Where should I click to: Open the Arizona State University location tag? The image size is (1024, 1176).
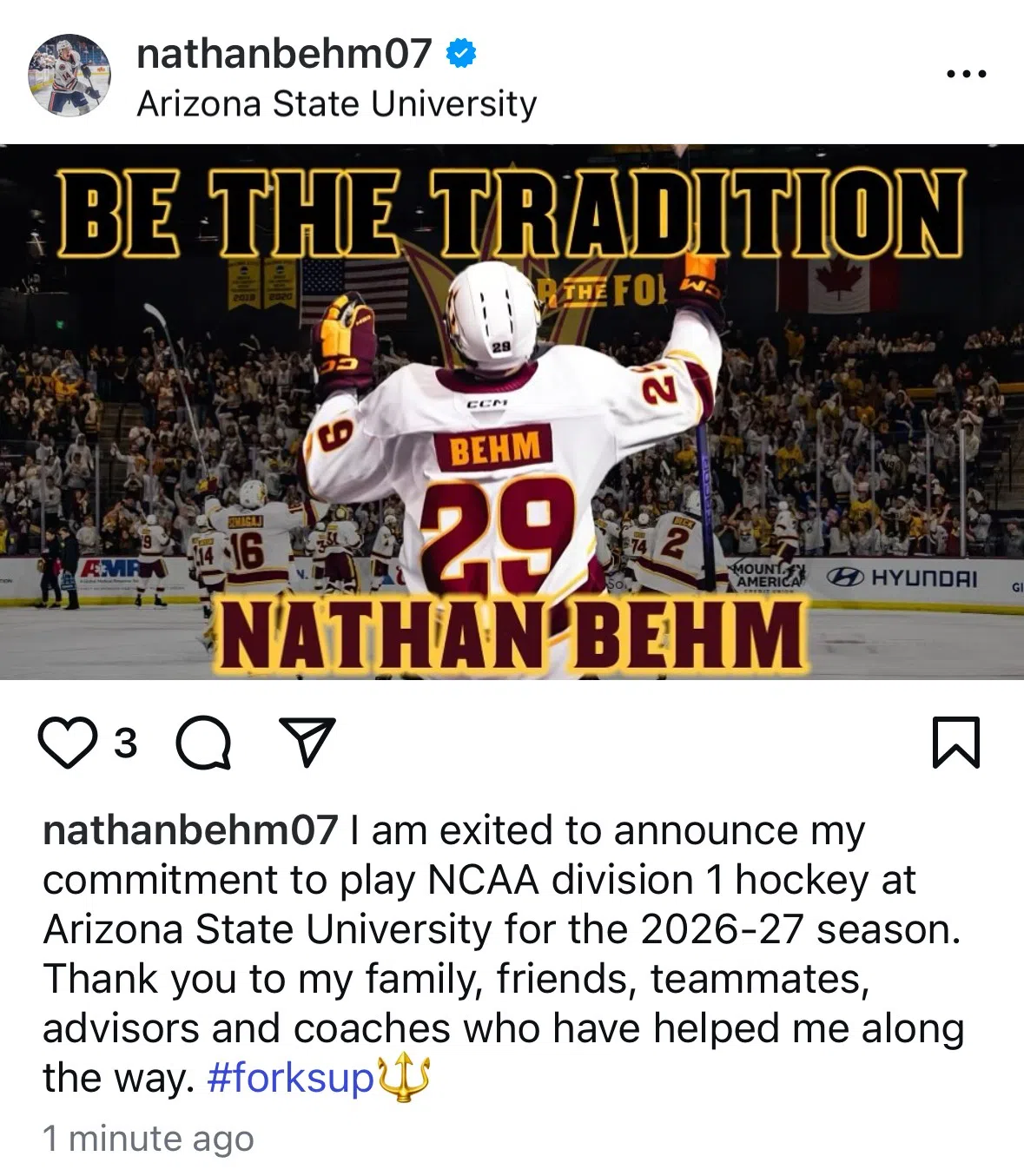tap(337, 104)
